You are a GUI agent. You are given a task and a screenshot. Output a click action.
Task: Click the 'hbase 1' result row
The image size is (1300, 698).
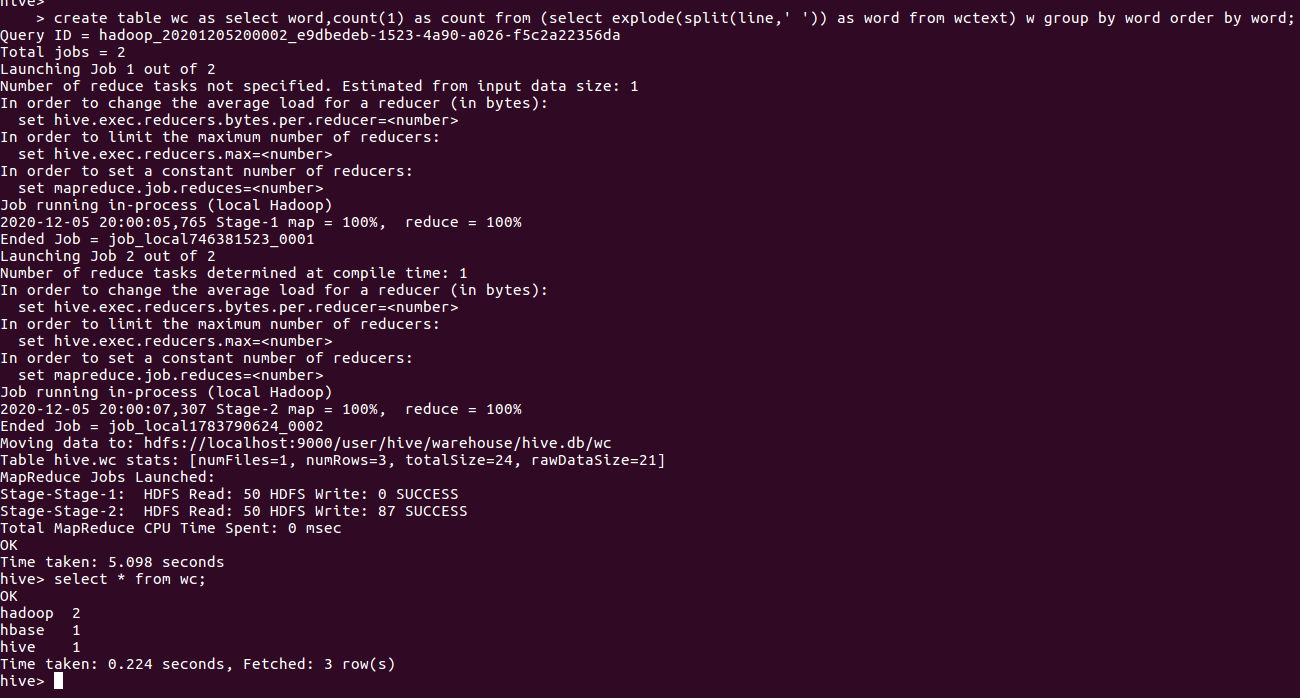pos(40,630)
